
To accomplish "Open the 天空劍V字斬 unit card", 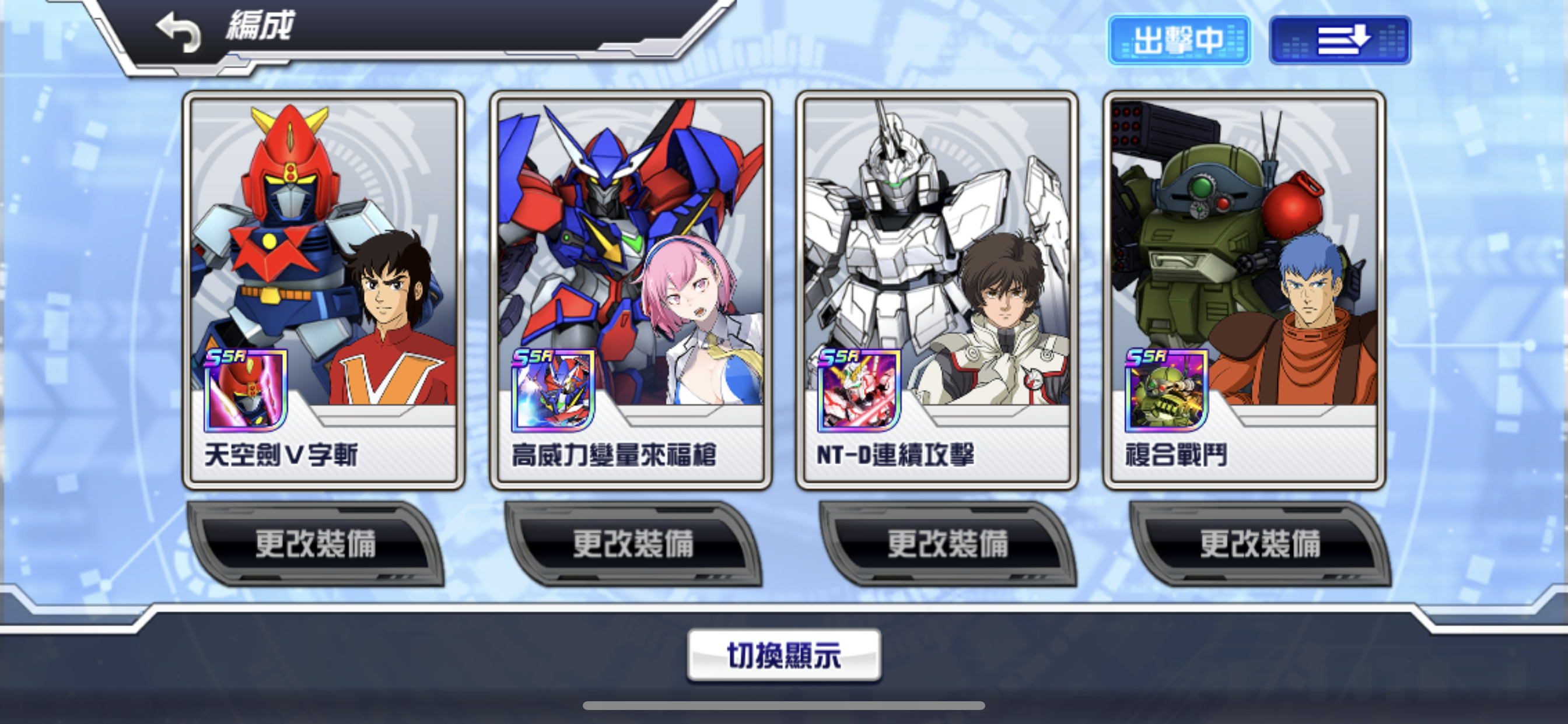I will pos(323,290).
